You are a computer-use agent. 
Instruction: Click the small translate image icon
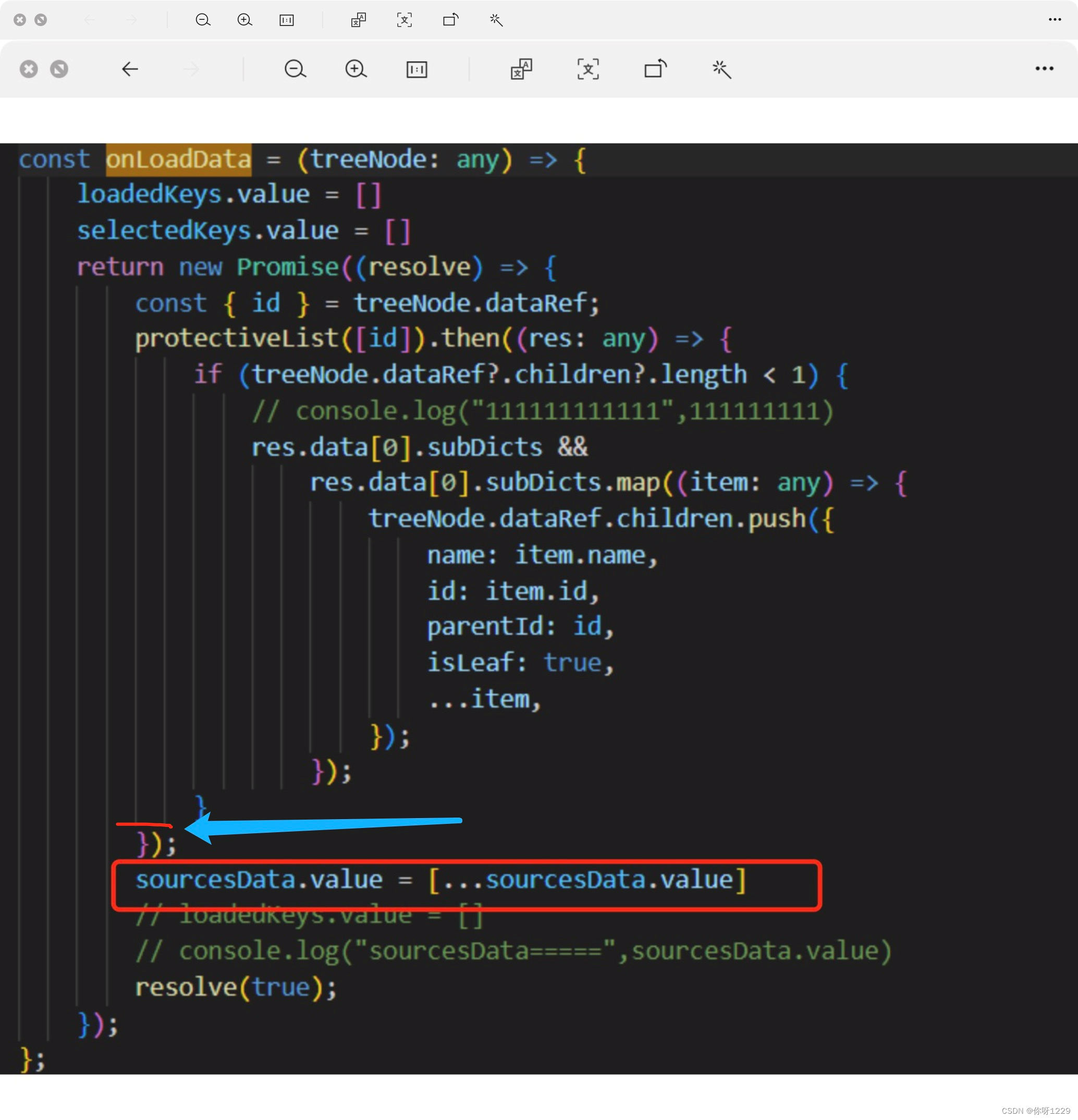pos(358,20)
